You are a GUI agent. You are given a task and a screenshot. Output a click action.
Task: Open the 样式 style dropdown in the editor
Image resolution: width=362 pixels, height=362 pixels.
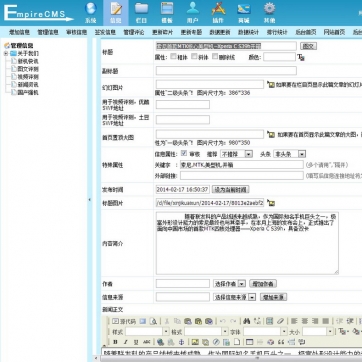[x=147, y=332]
